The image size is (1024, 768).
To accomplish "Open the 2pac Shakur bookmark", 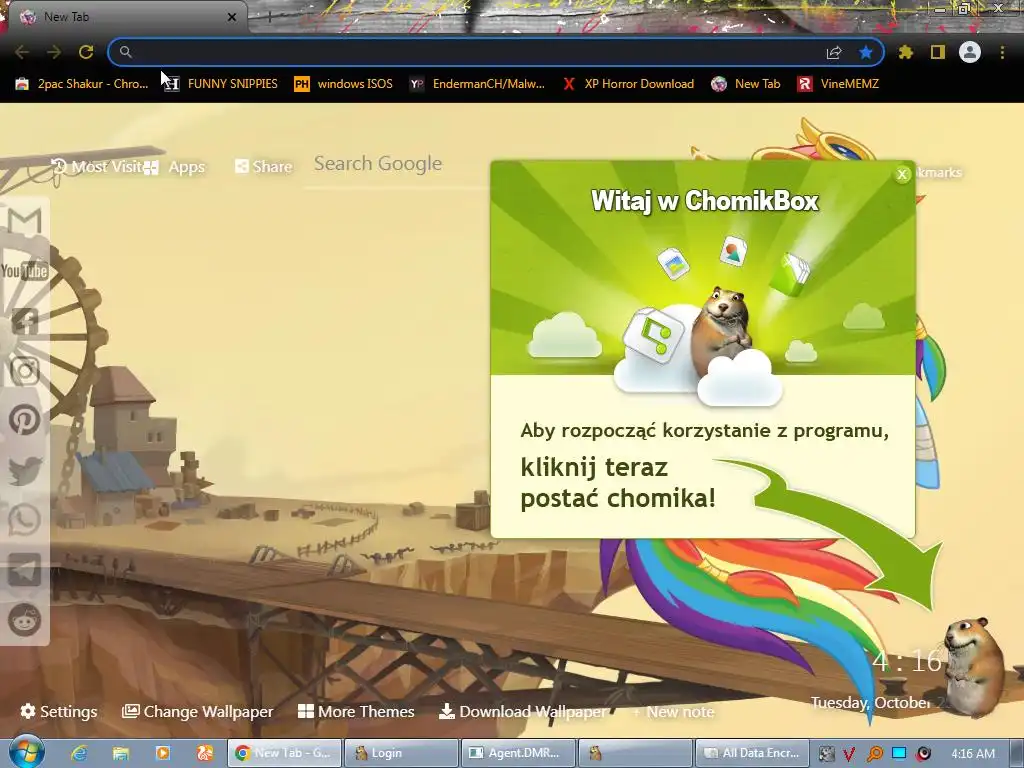I will (82, 84).
